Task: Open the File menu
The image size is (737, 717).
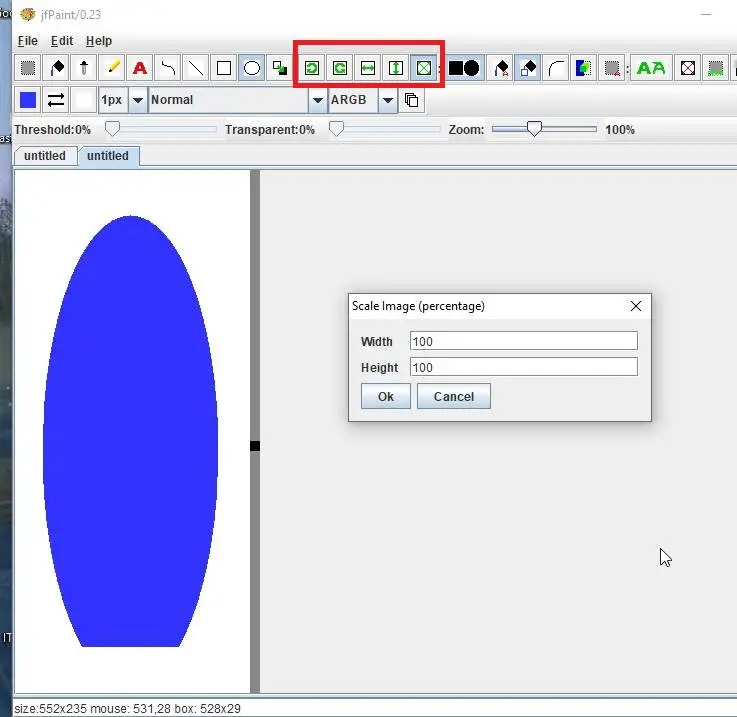Action: pyautogui.click(x=27, y=41)
